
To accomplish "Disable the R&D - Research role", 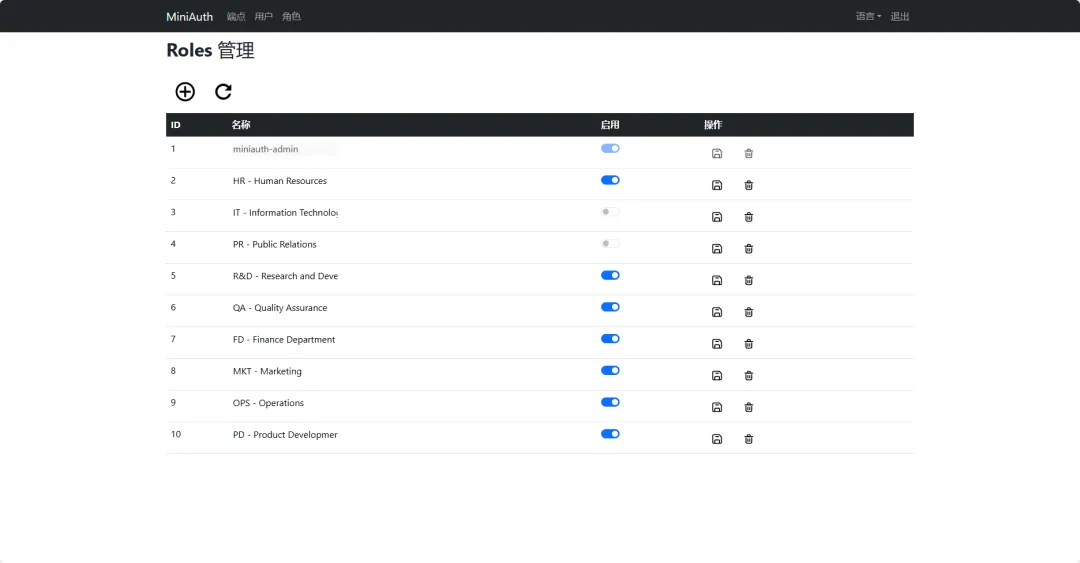I will (610, 275).
